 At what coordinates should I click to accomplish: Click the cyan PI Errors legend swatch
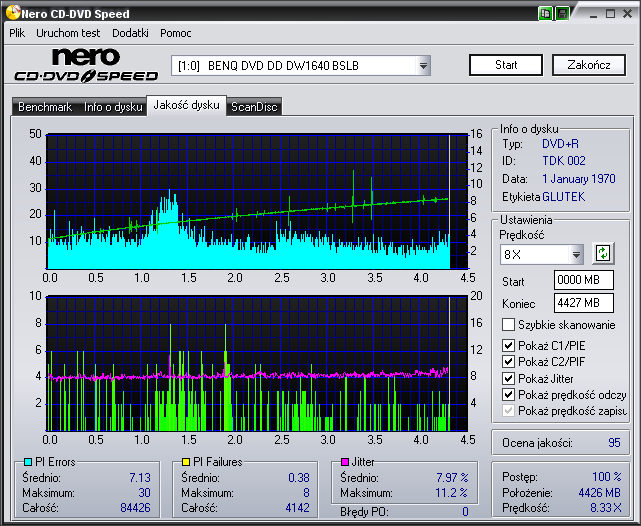pos(28,462)
